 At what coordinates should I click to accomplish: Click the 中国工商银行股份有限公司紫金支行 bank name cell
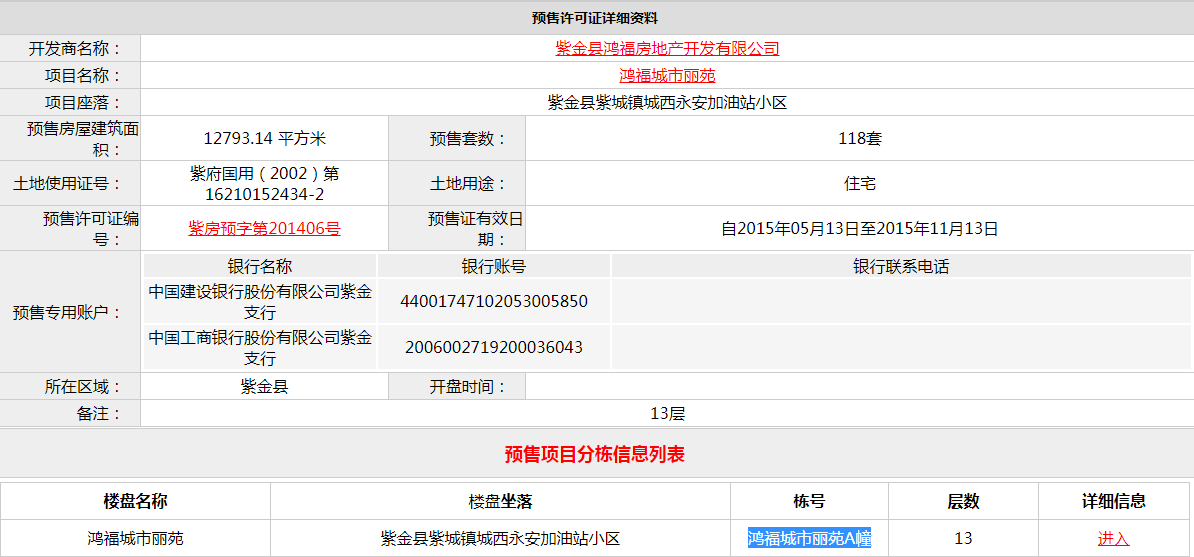[260, 347]
